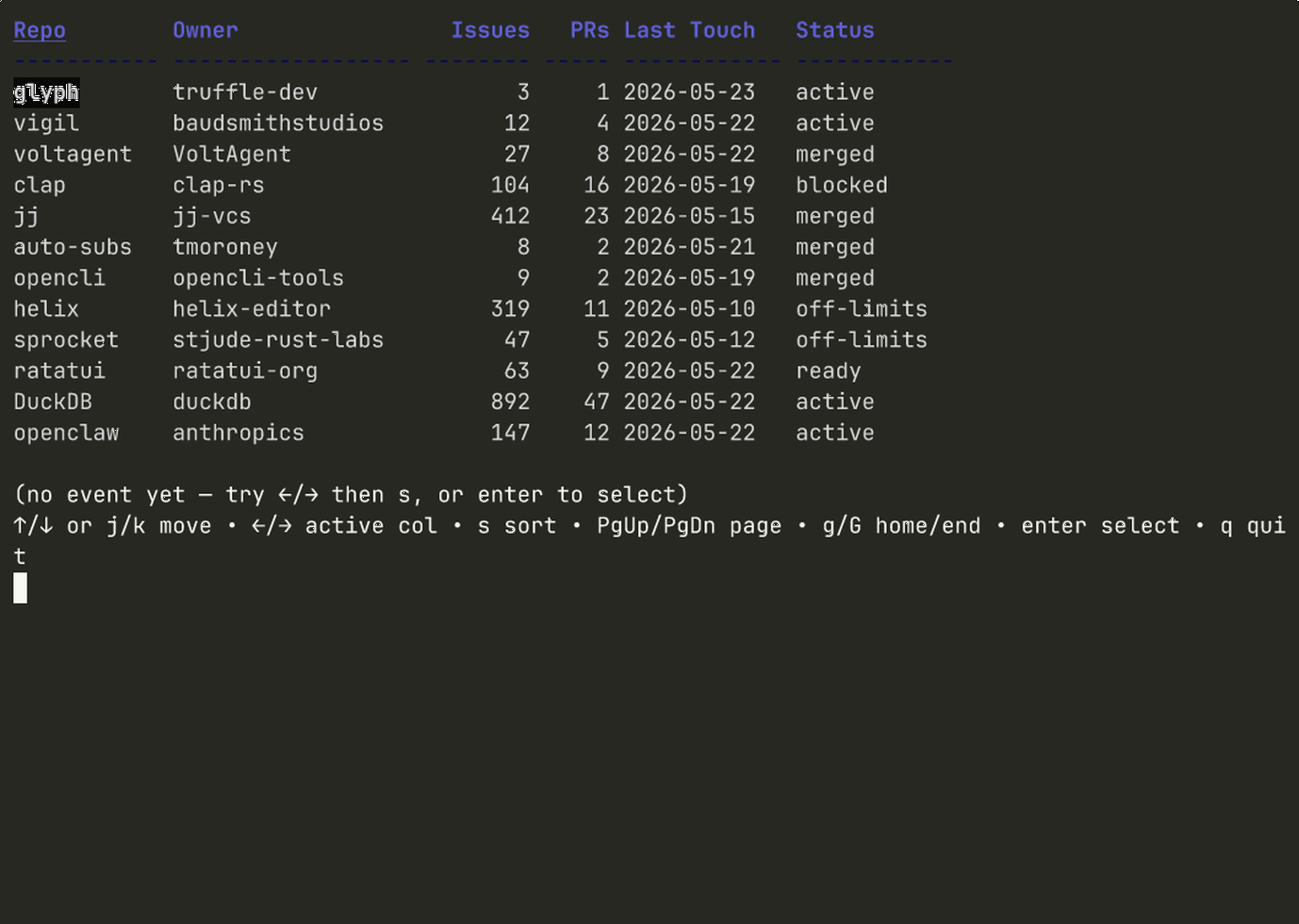Click PR count 16 in clap row
Viewport: 1299px width, 924px height.
coord(597,186)
